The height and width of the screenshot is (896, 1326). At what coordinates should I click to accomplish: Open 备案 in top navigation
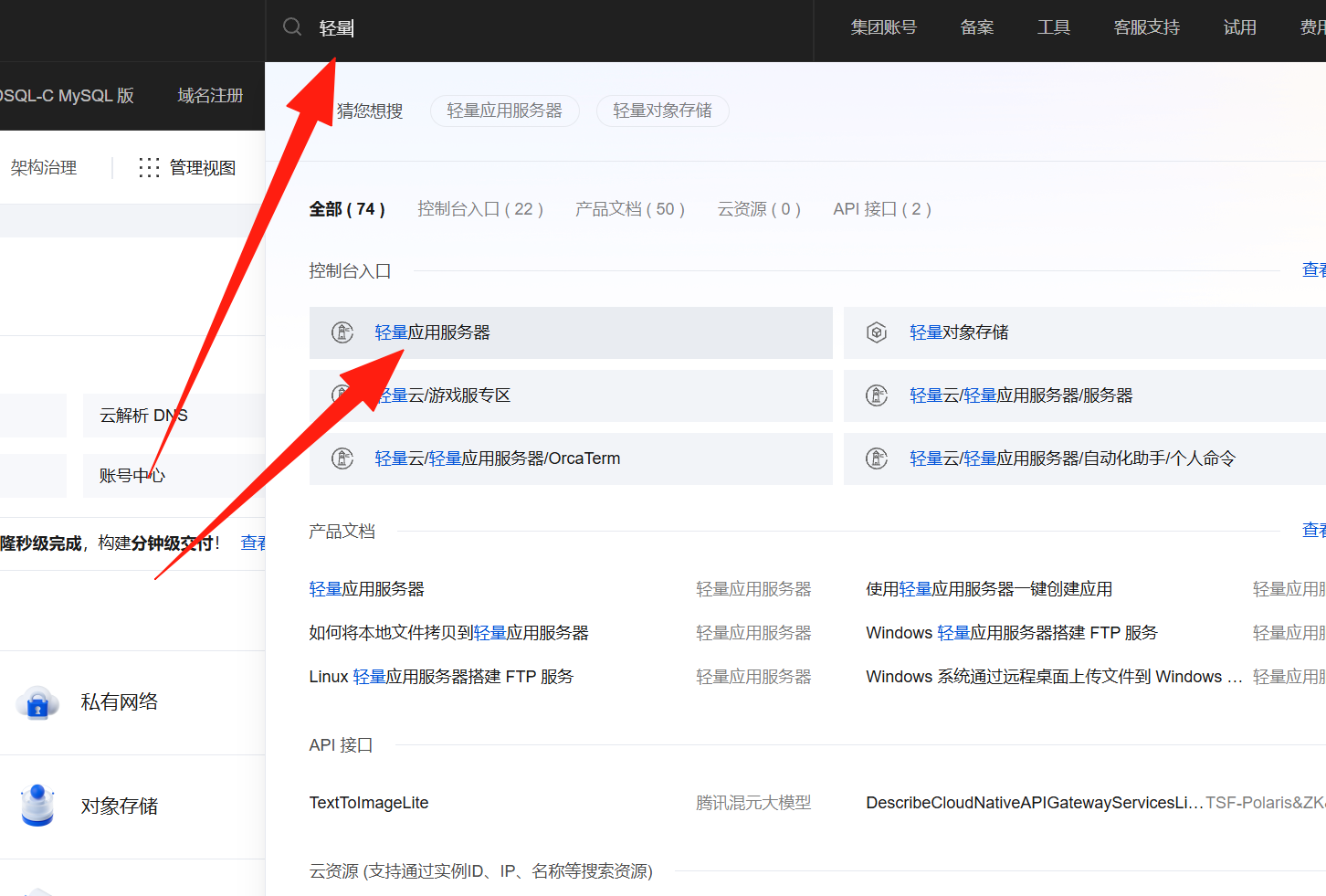click(977, 27)
